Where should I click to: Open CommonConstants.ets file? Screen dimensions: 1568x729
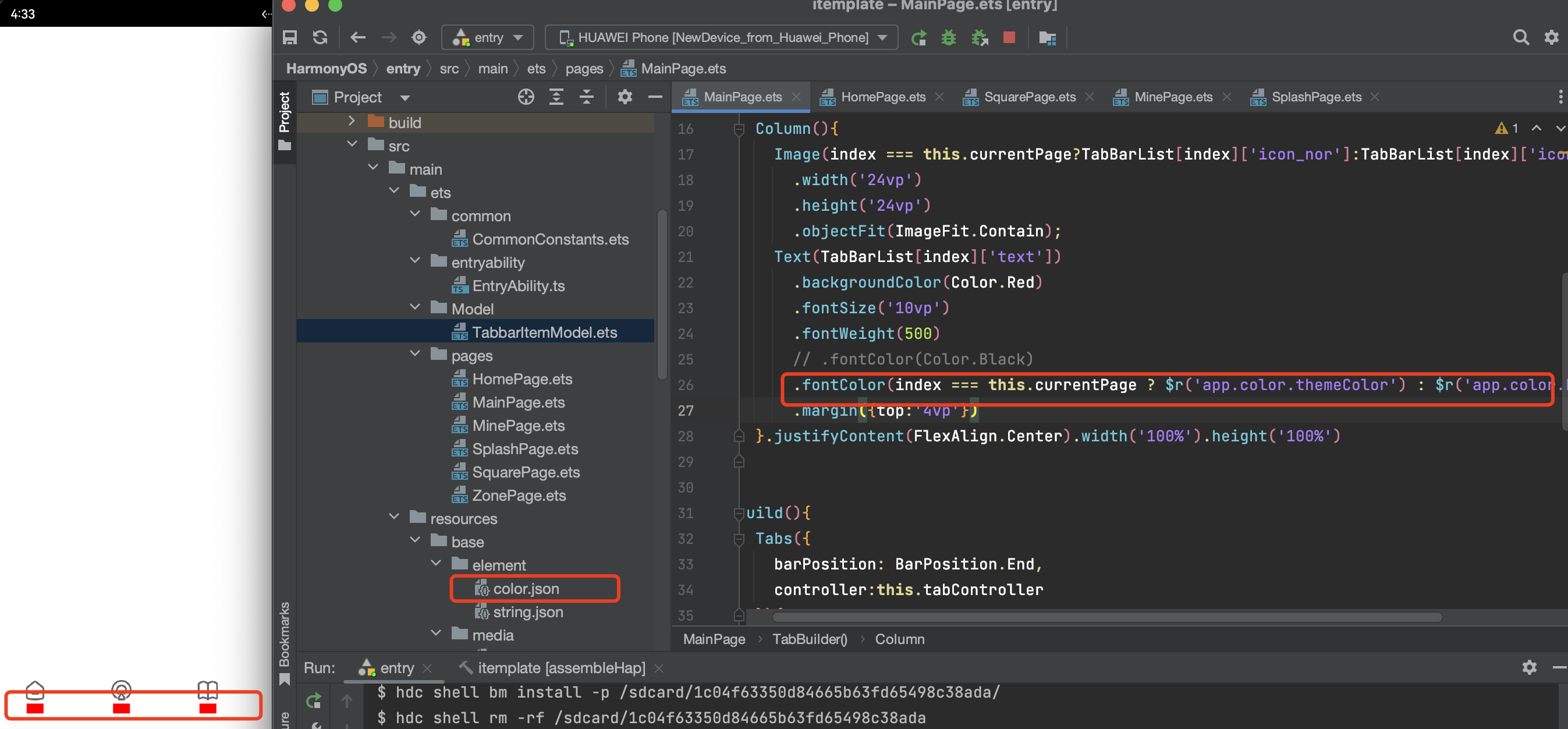point(549,239)
